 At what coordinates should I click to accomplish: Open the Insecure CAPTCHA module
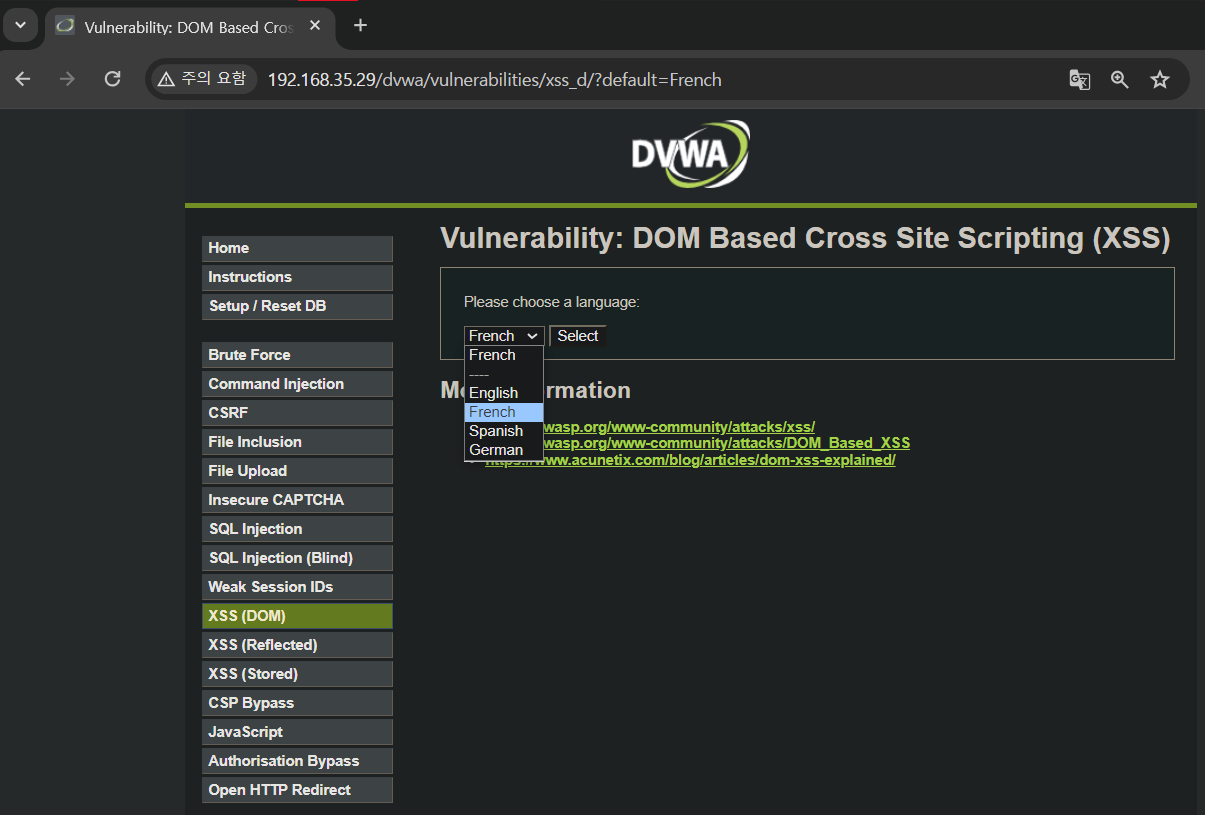[297, 500]
